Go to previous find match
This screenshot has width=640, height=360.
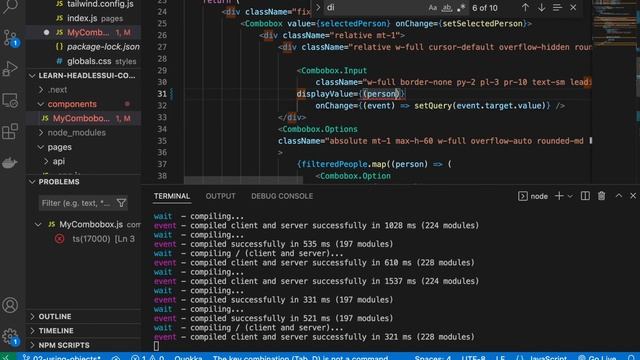(525, 7)
